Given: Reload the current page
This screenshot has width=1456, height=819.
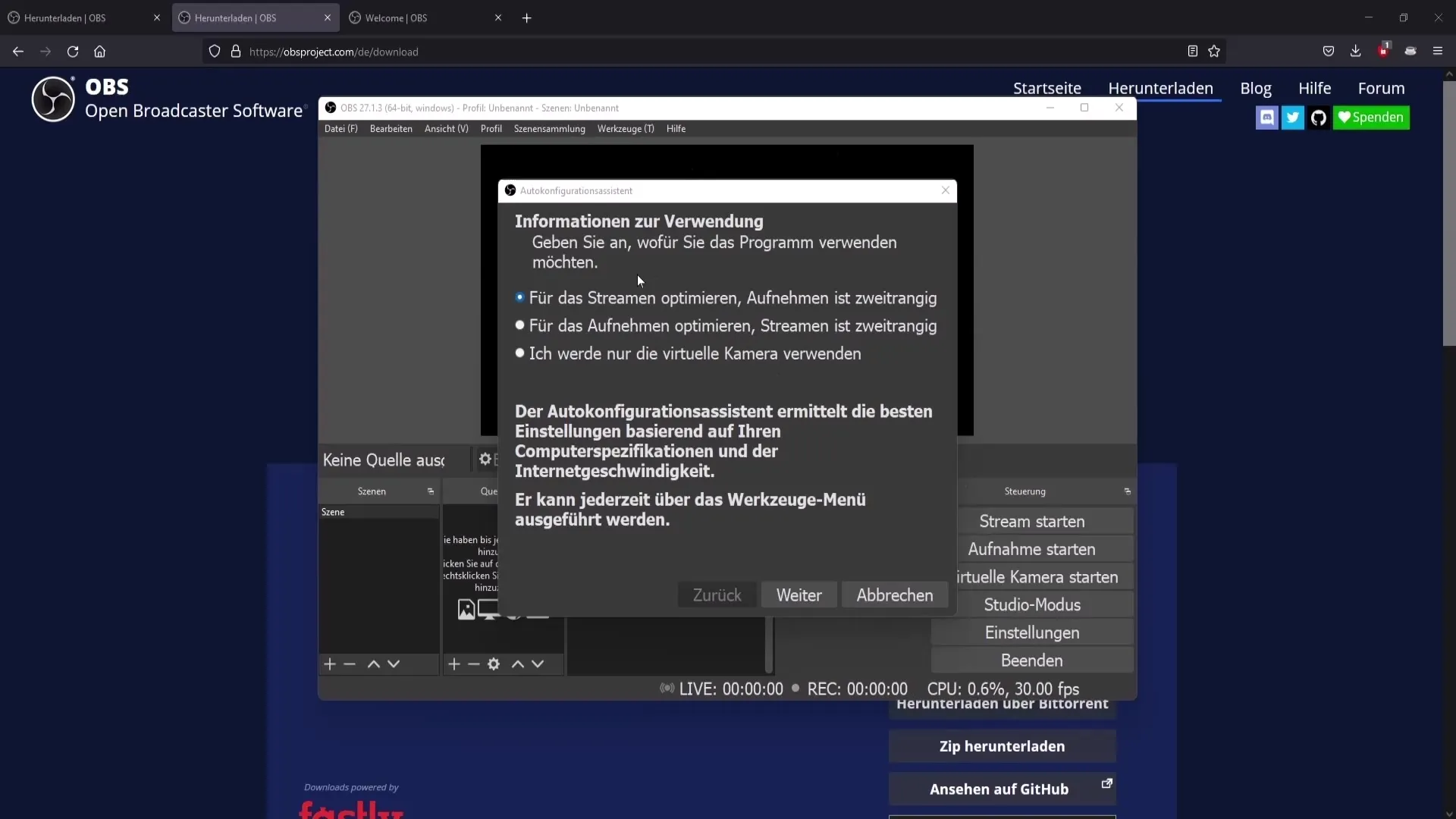Looking at the screenshot, I should (x=73, y=52).
